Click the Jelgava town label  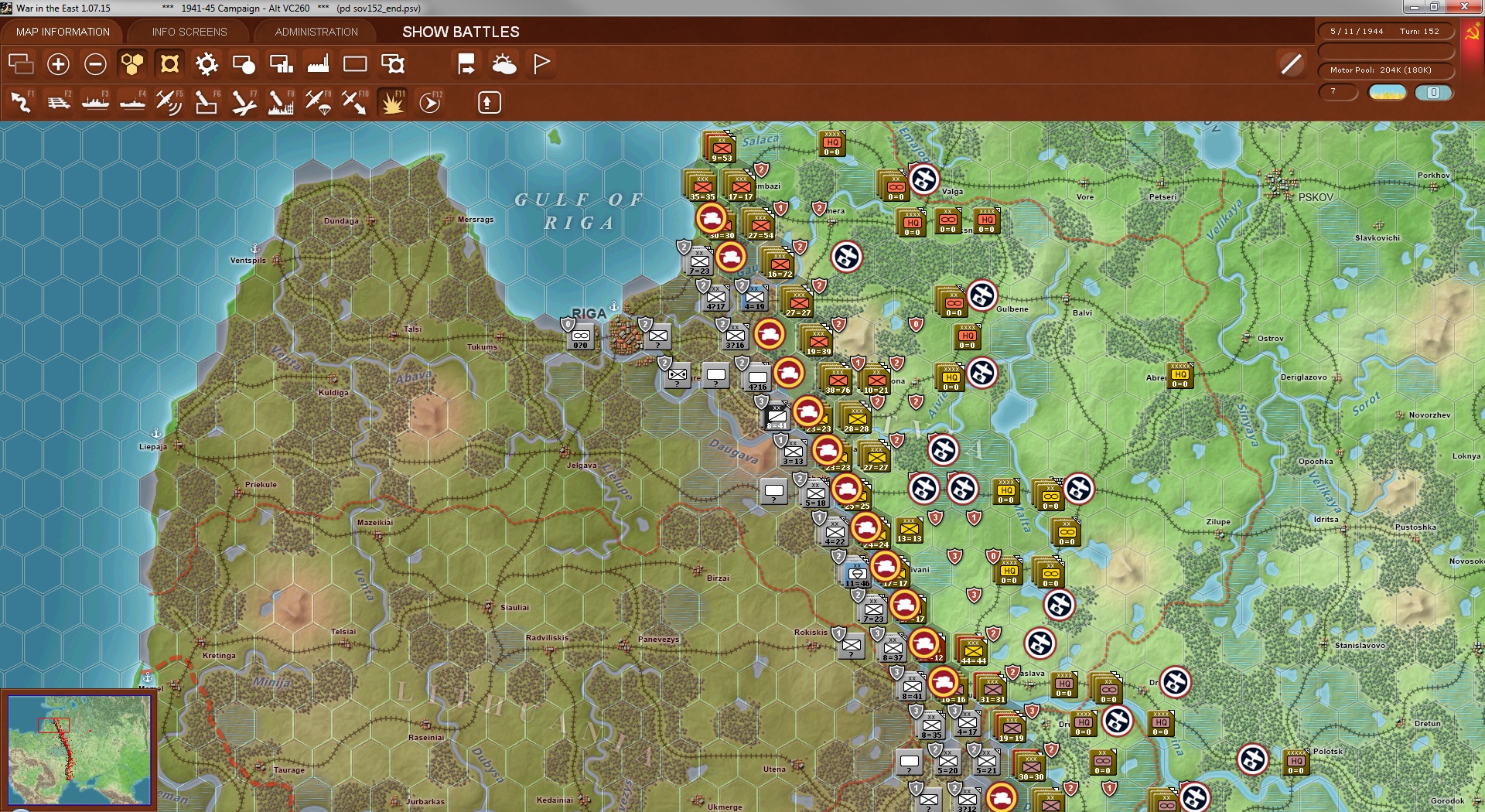582,466
